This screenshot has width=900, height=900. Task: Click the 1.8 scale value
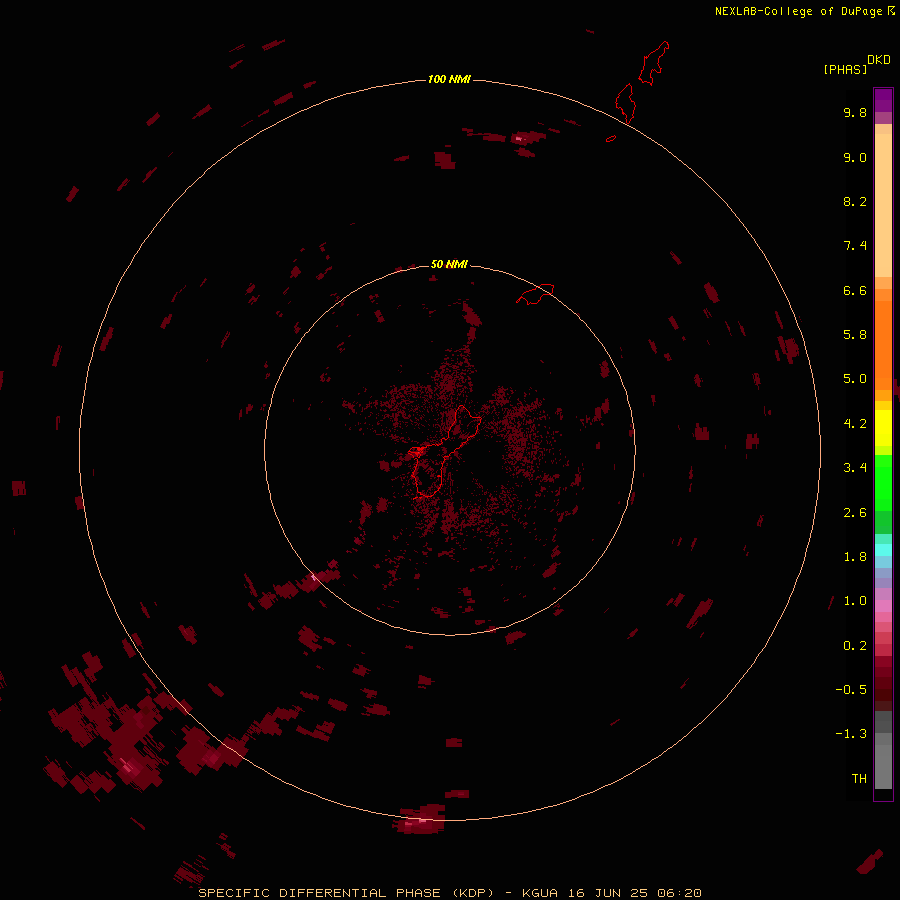855,557
